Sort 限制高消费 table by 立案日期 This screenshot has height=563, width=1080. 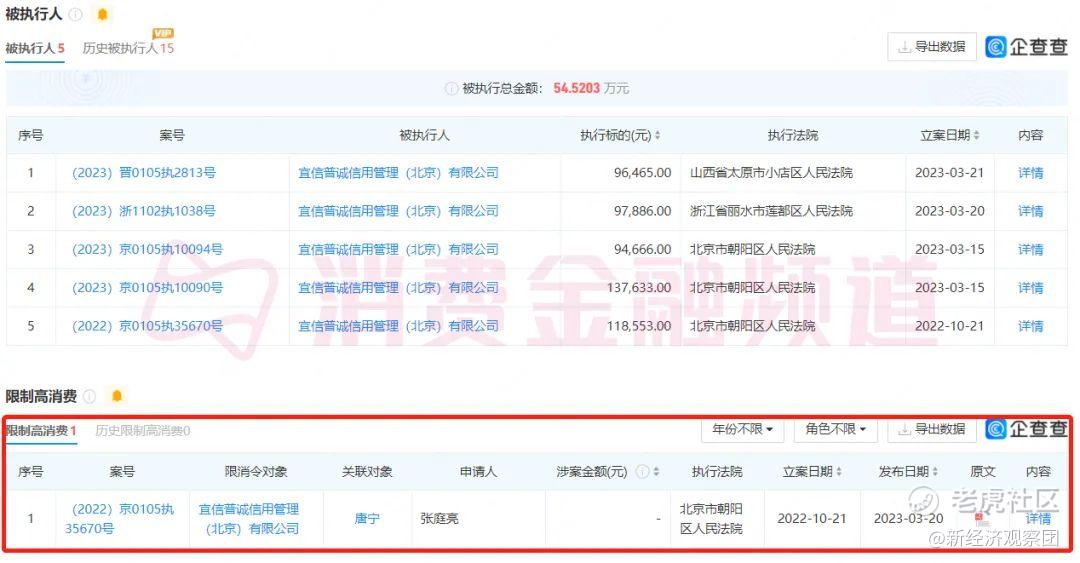(838, 472)
